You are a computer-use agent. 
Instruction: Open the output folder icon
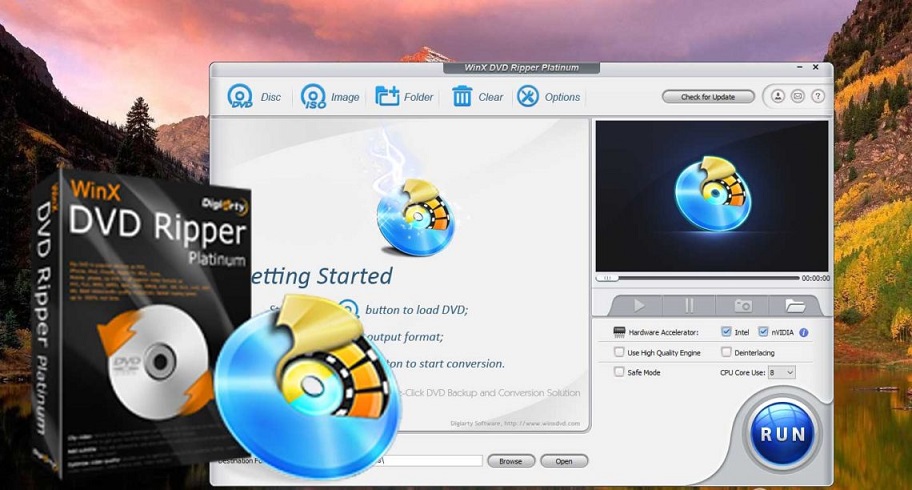[x=795, y=305]
